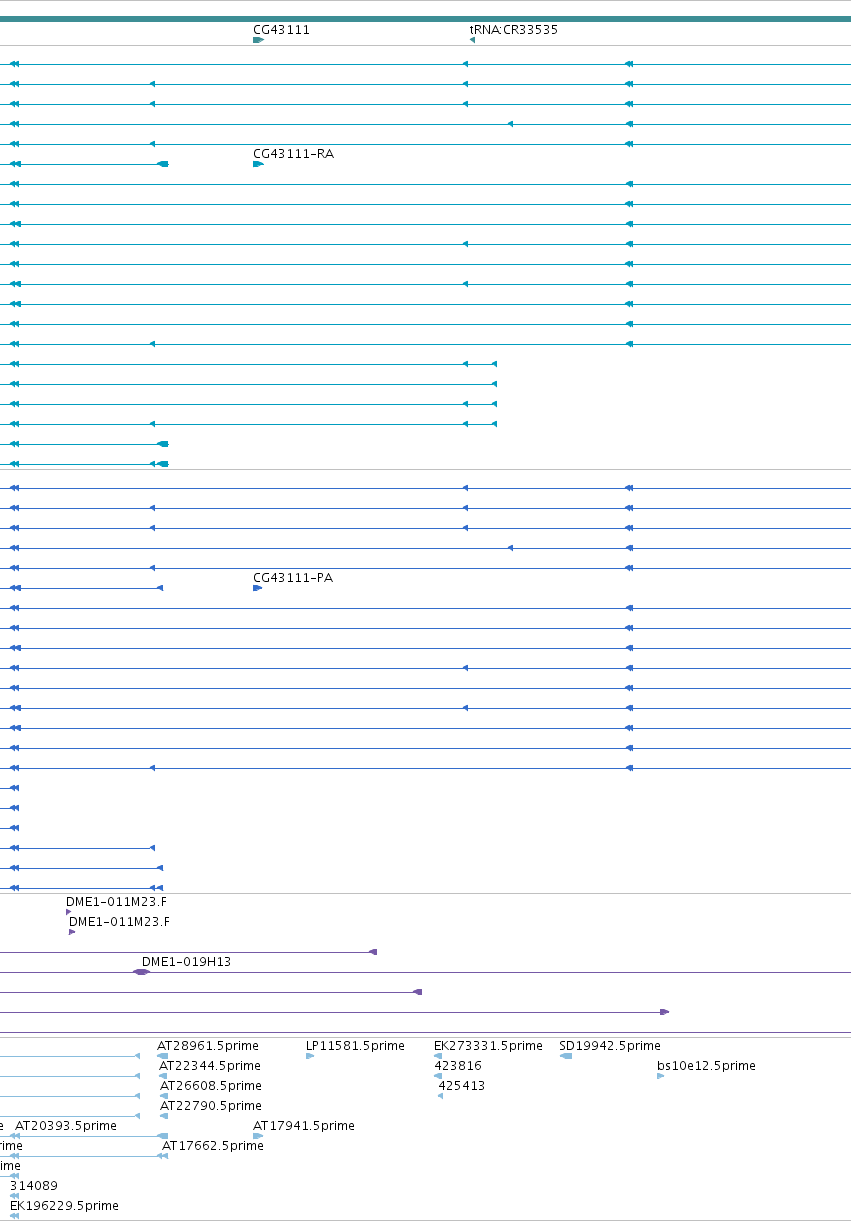851x1221 pixels.
Task: Select the bs10e12.5prime arrow glyph
Action: [660, 1076]
